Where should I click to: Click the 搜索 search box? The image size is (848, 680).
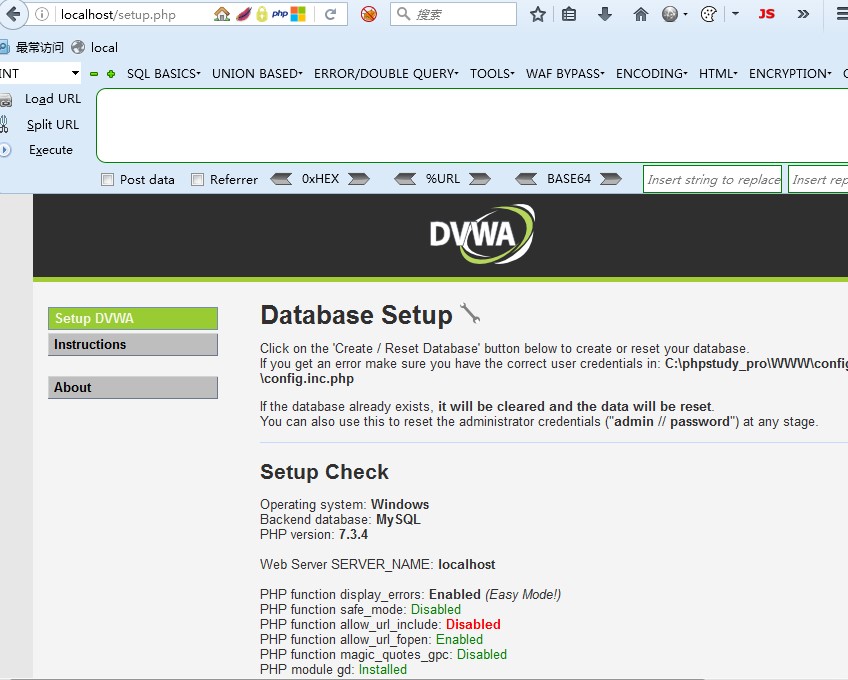453,14
